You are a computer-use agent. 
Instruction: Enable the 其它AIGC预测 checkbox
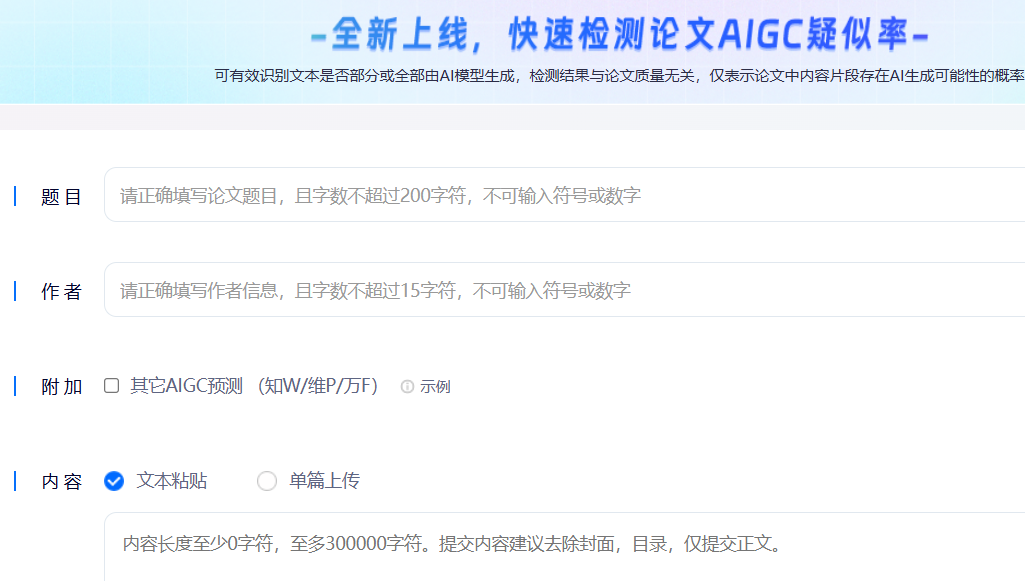coord(112,386)
